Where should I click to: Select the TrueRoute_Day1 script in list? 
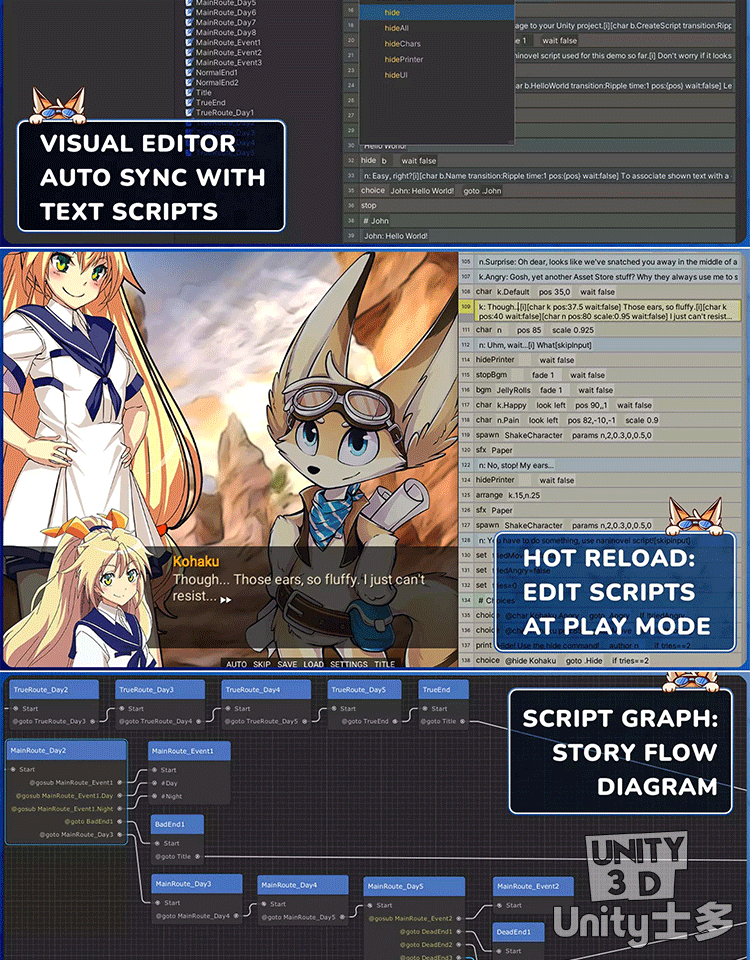coord(225,113)
